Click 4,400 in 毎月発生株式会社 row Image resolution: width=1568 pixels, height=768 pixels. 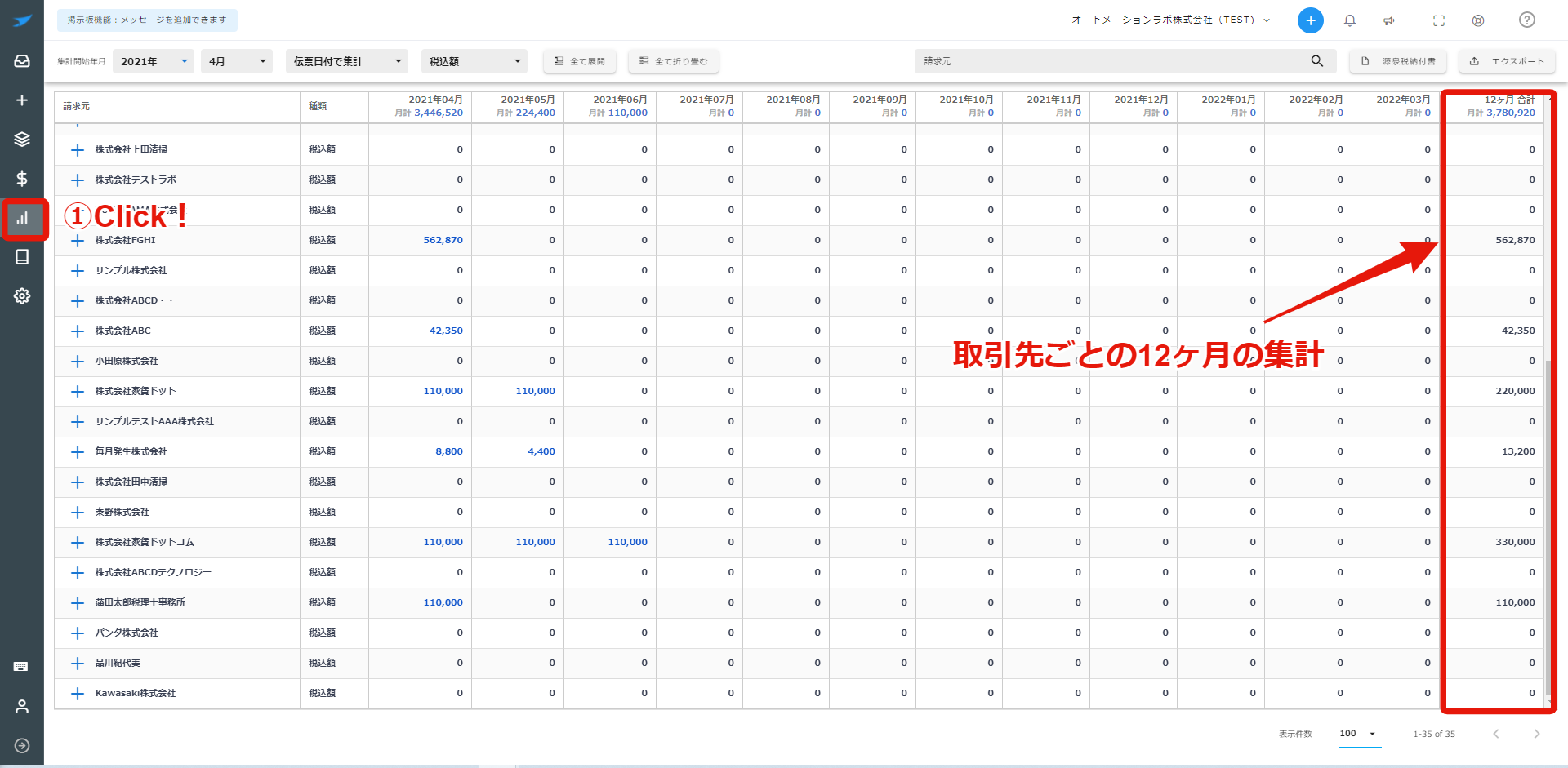point(541,451)
